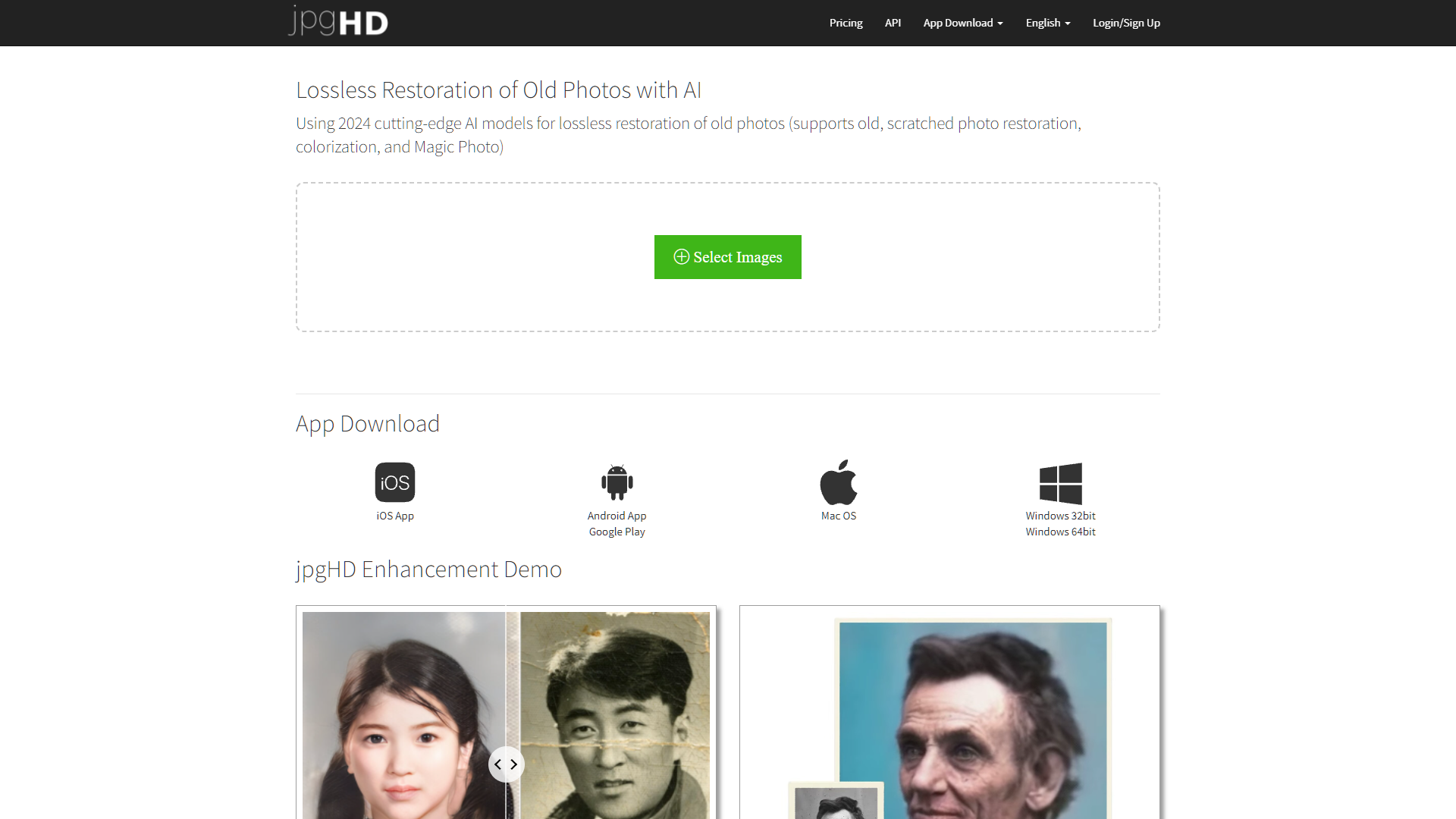
Task: Click the plus icon inside Select Images button
Action: (681, 257)
